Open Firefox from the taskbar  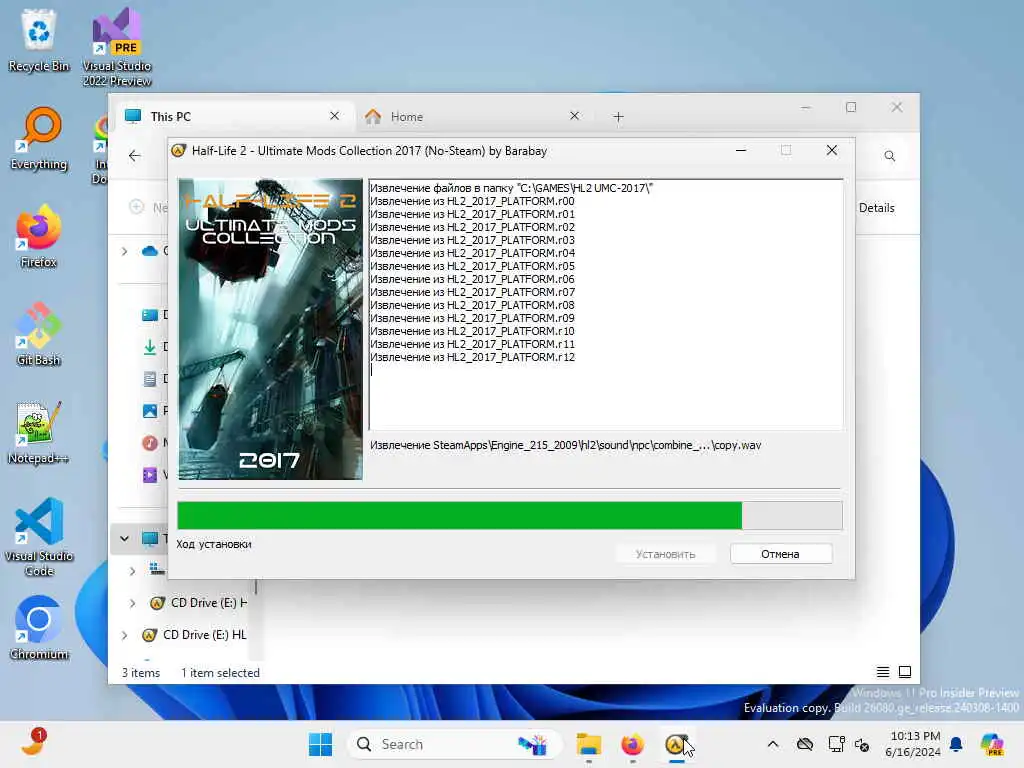click(x=632, y=744)
